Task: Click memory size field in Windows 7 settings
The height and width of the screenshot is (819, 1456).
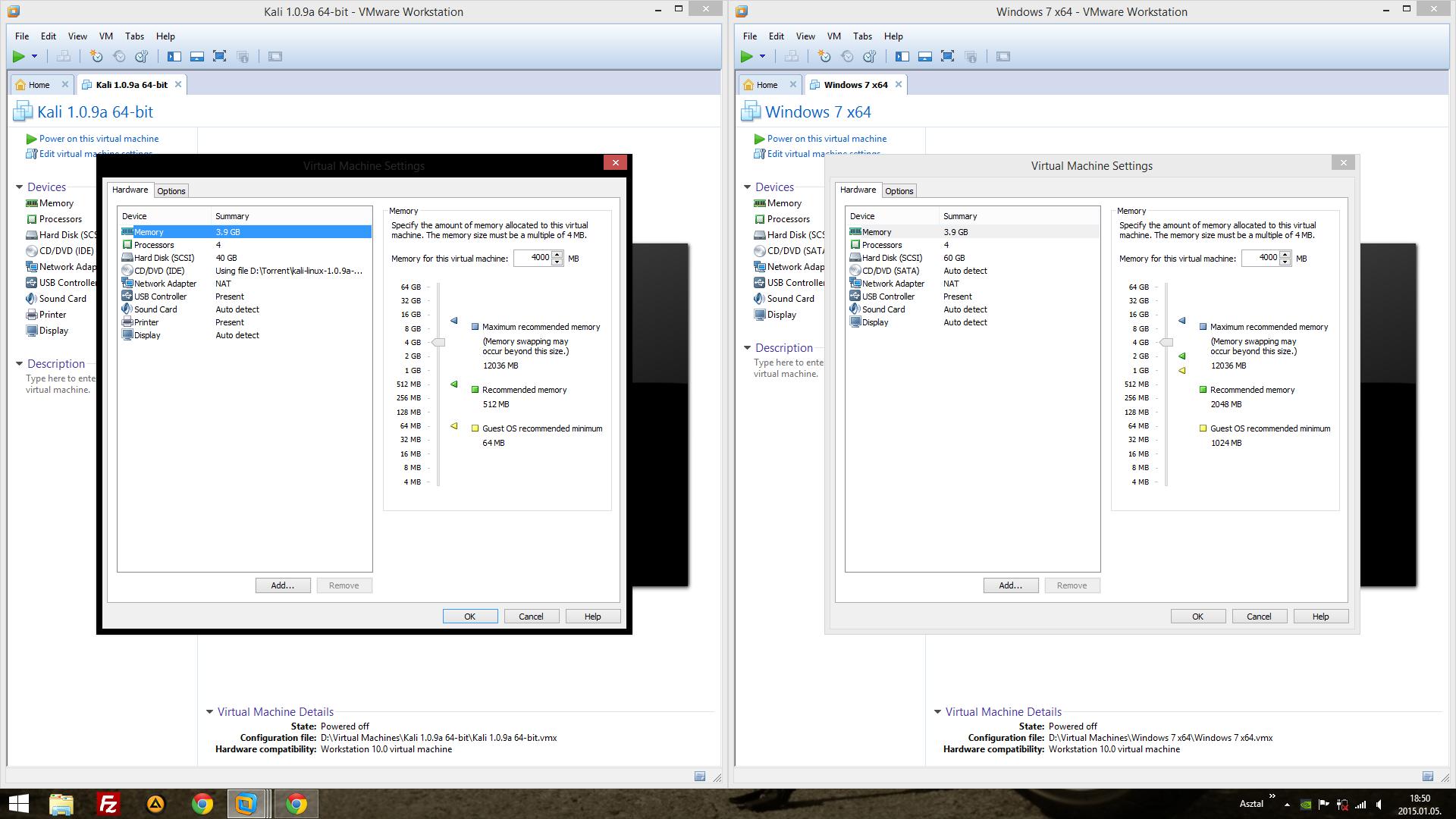Action: click(x=1260, y=258)
